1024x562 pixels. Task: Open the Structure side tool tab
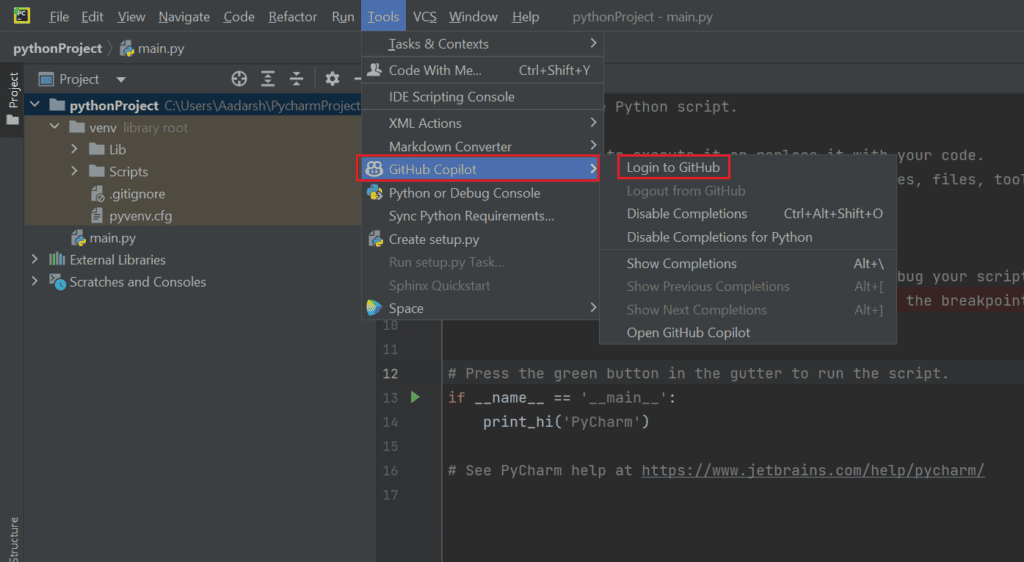[12, 539]
